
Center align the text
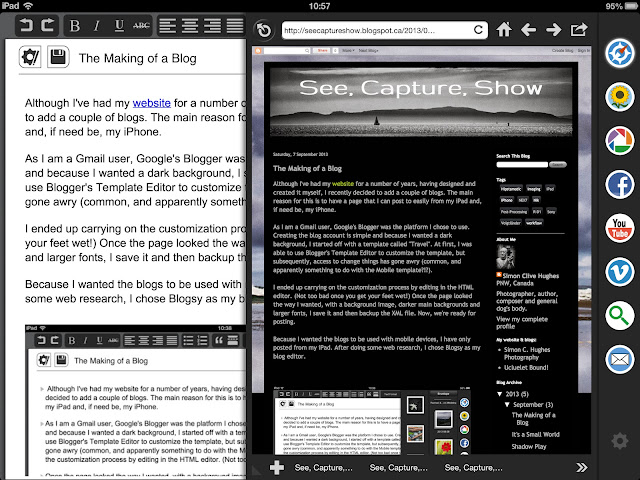(190, 26)
